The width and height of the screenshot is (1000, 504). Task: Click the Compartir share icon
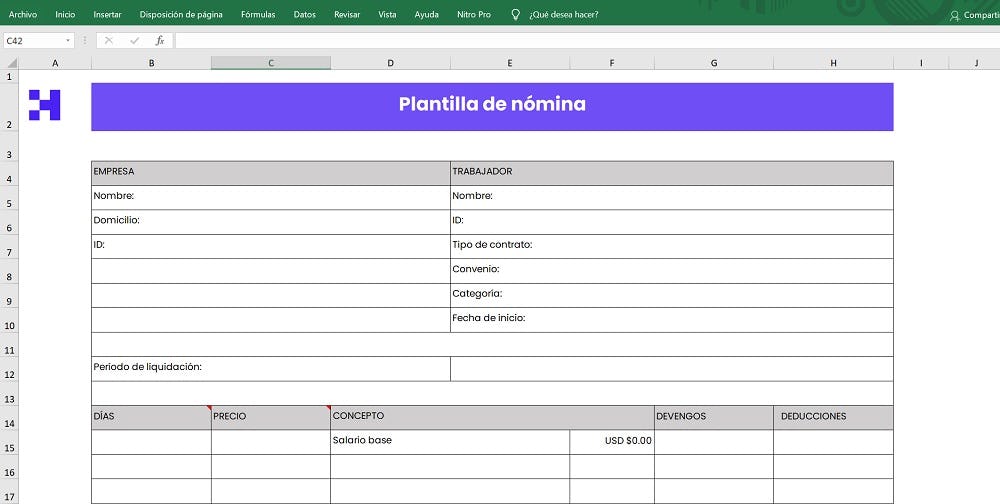[955, 15]
